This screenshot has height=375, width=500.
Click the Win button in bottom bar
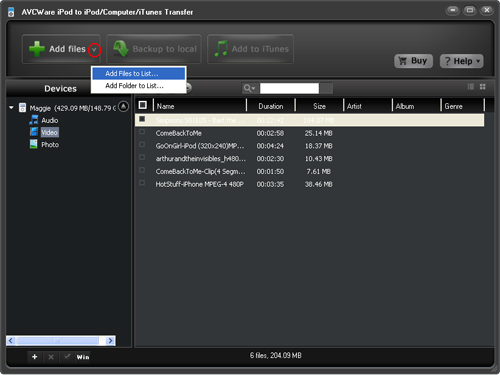(83, 357)
